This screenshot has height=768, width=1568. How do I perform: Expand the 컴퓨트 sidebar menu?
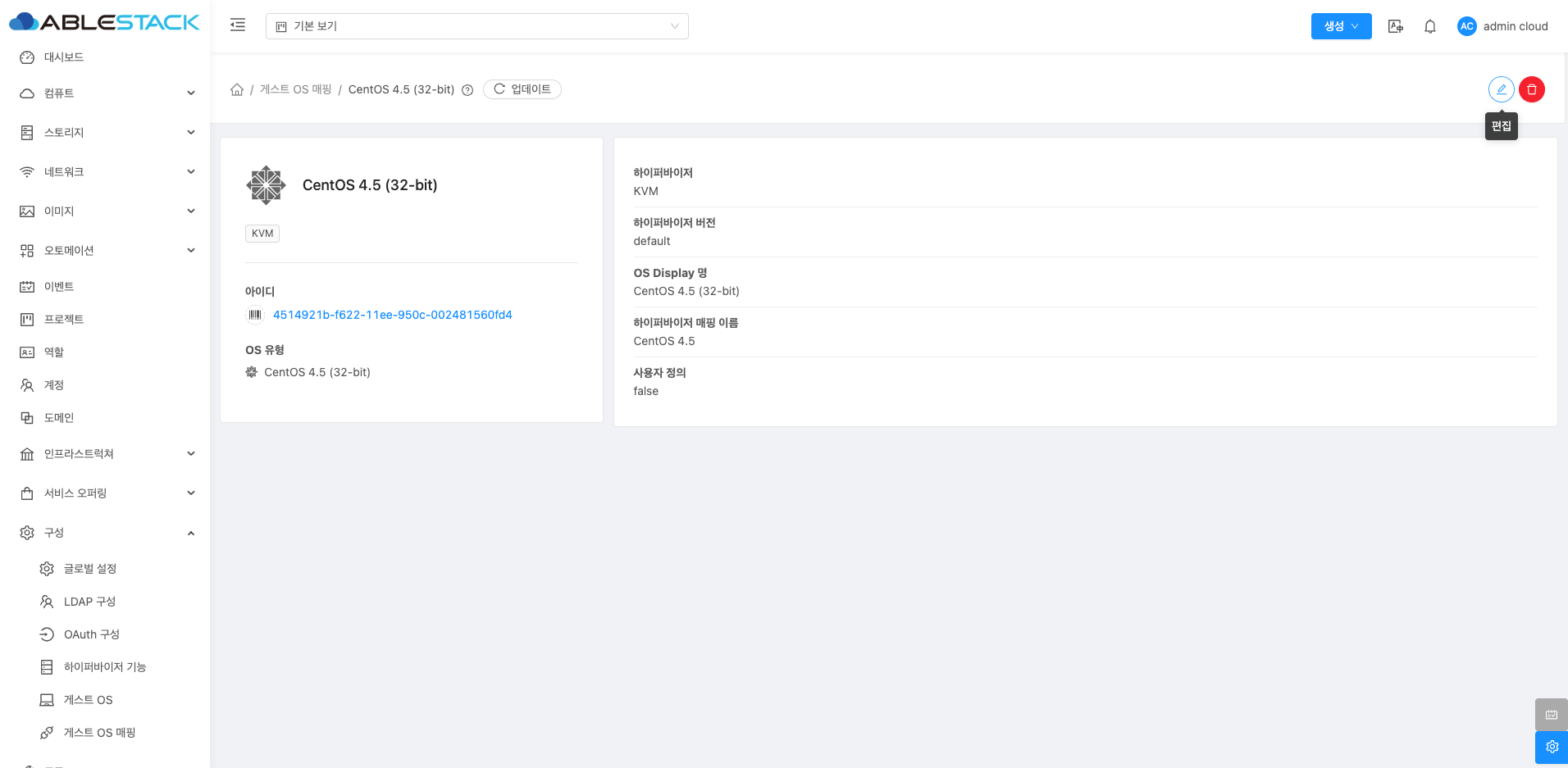click(x=105, y=93)
